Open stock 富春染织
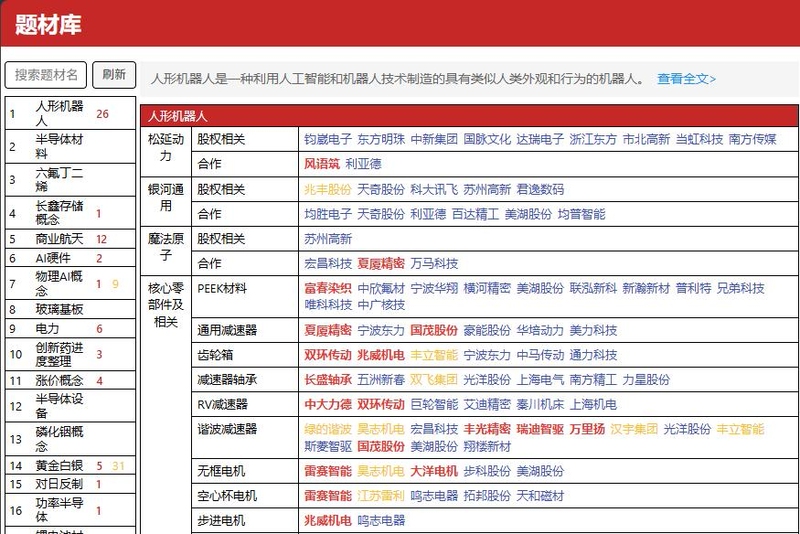Image resolution: width=800 pixels, height=534 pixels. [328, 289]
